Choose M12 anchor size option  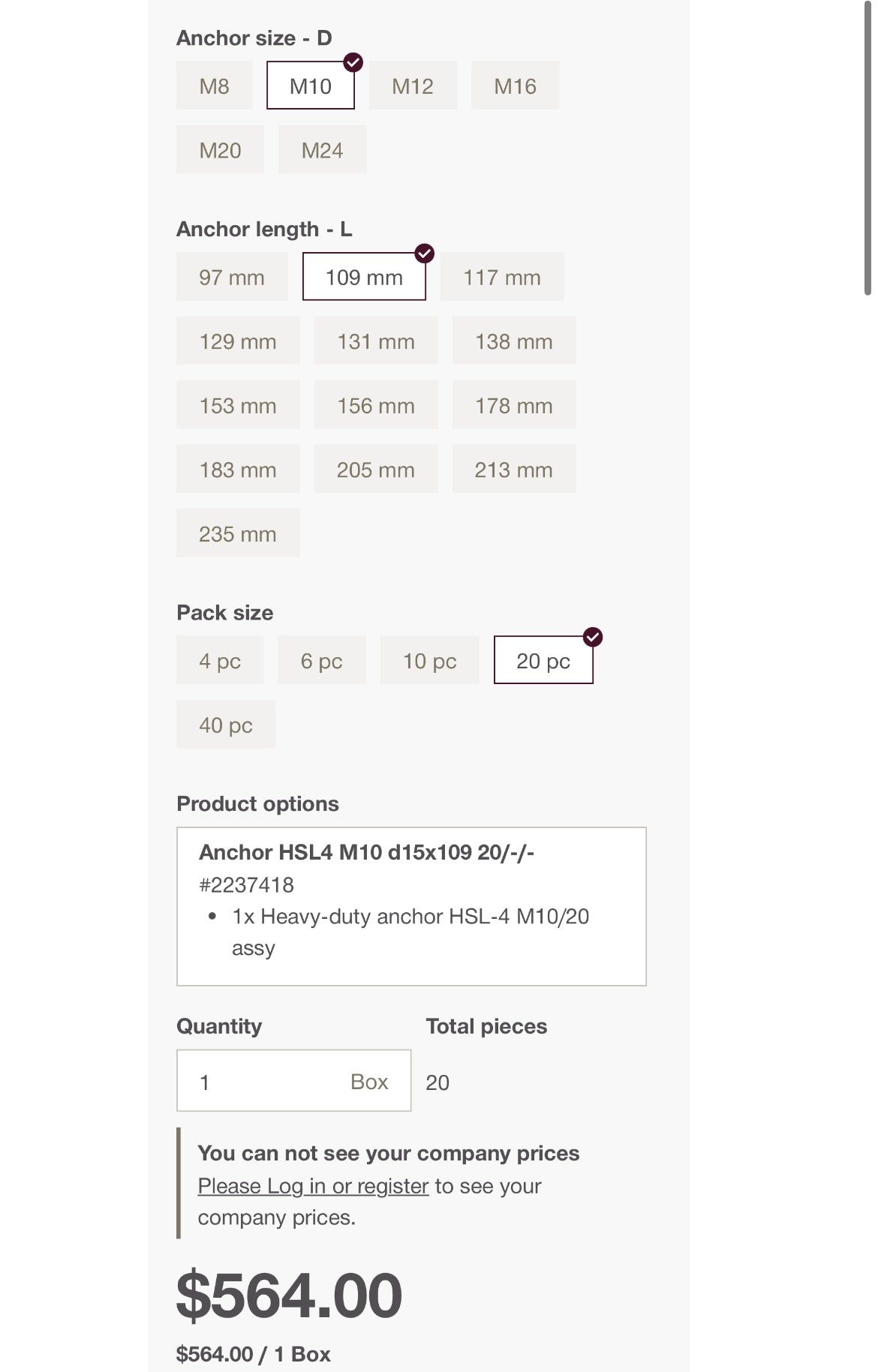click(x=413, y=86)
